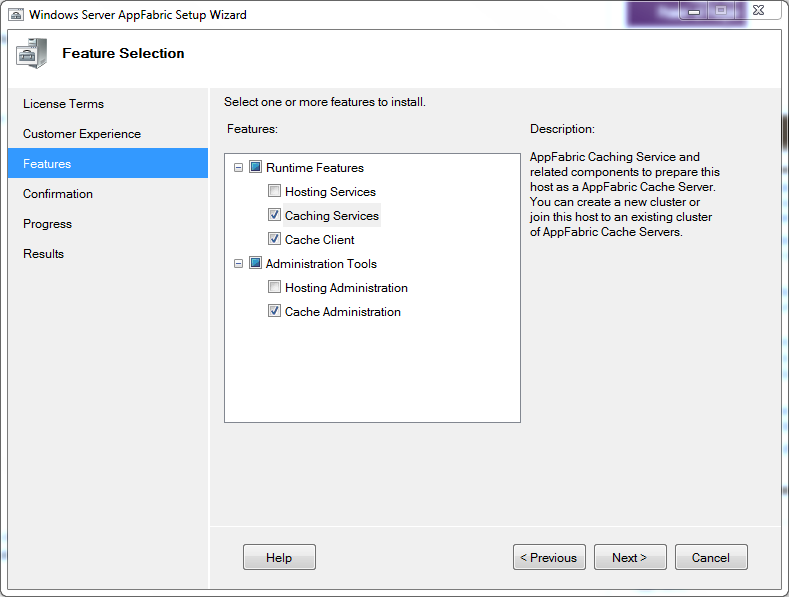This screenshot has height=597, width=789.
Task: Select the Features step in sidebar
Action: click(108, 163)
